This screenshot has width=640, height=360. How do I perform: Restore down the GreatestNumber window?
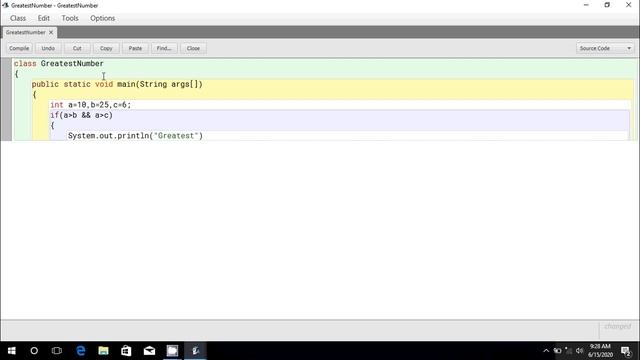coord(607,5)
